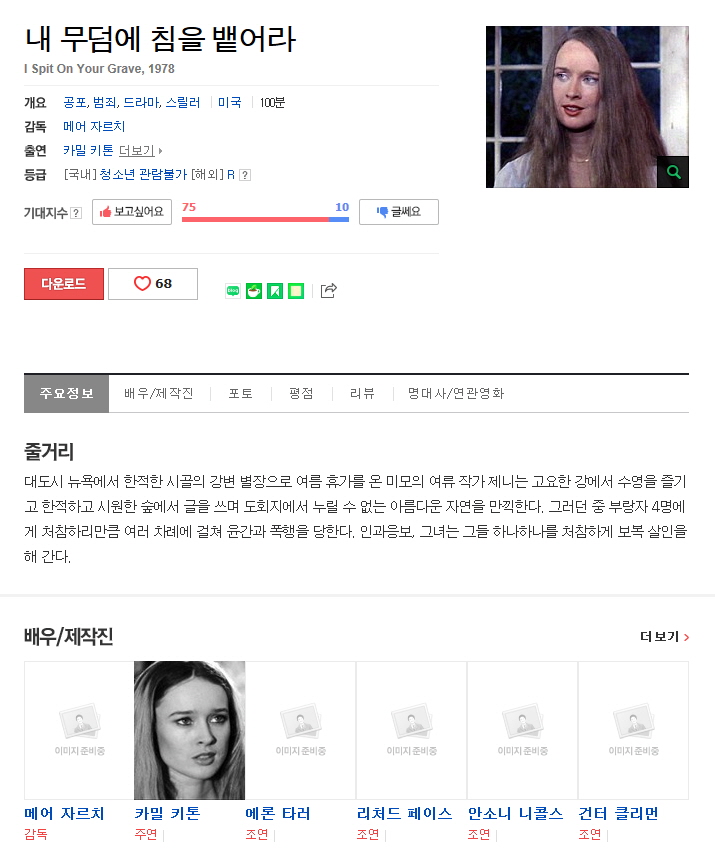The image size is (715, 858).
Task: Vote 보고싶어요 thumbs-up button
Action: coord(132,212)
